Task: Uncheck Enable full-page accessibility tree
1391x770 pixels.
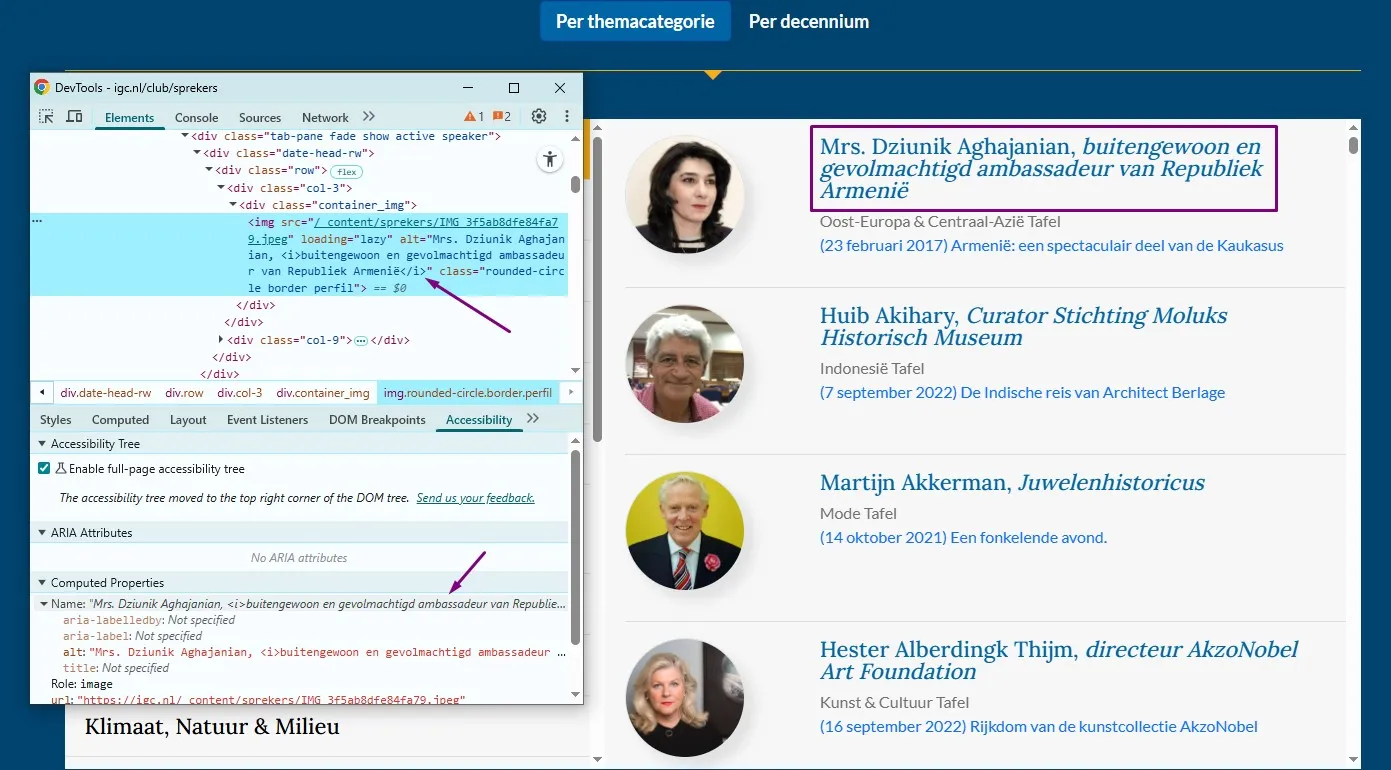Action: [44, 468]
